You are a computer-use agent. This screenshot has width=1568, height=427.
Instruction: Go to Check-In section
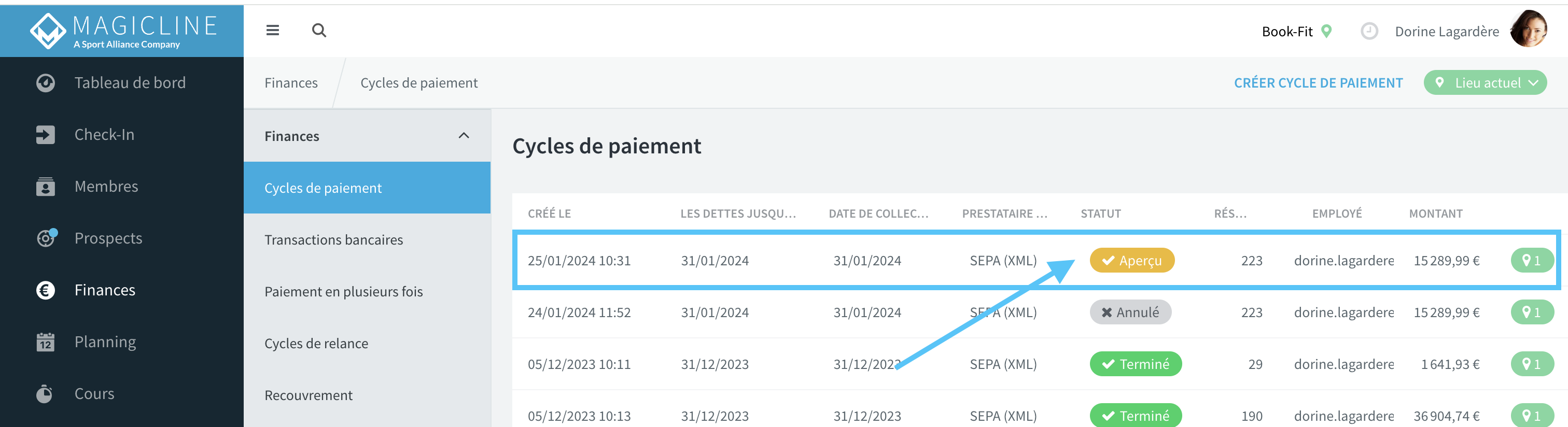pyautogui.click(x=104, y=134)
